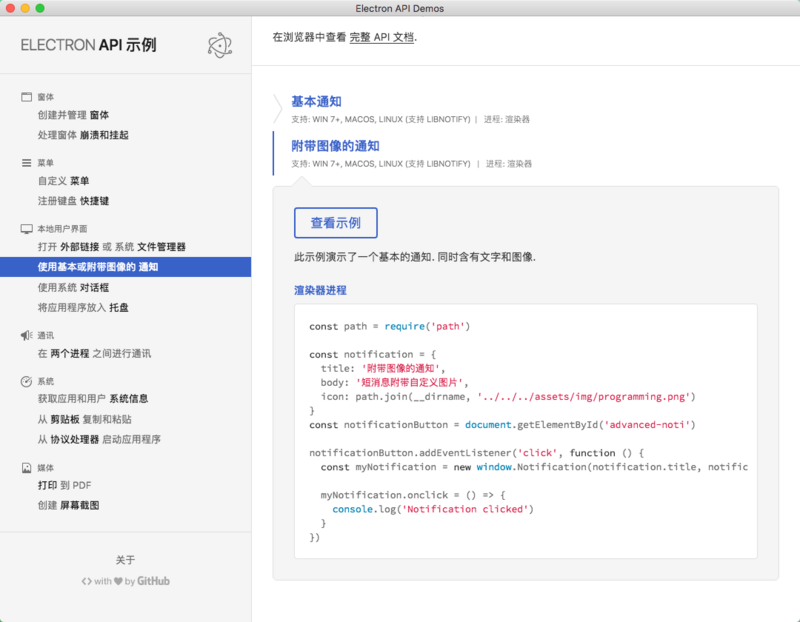Click the 本地用户界面 monitor icon

pyautogui.click(x=27, y=229)
